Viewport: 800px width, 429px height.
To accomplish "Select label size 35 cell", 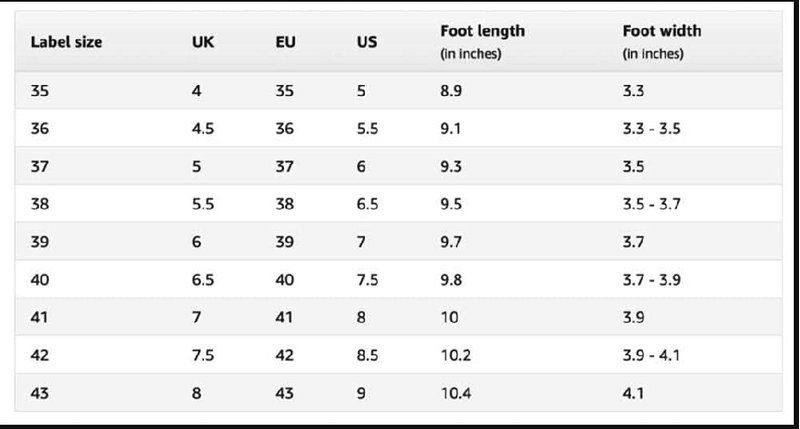I will tap(40, 91).
